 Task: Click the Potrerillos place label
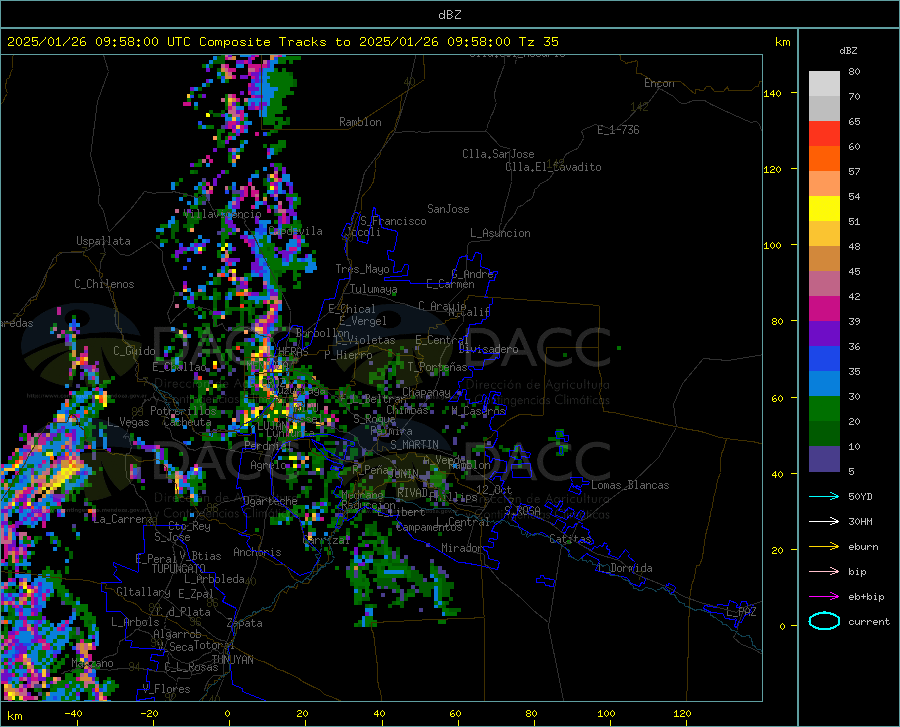coord(183,411)
